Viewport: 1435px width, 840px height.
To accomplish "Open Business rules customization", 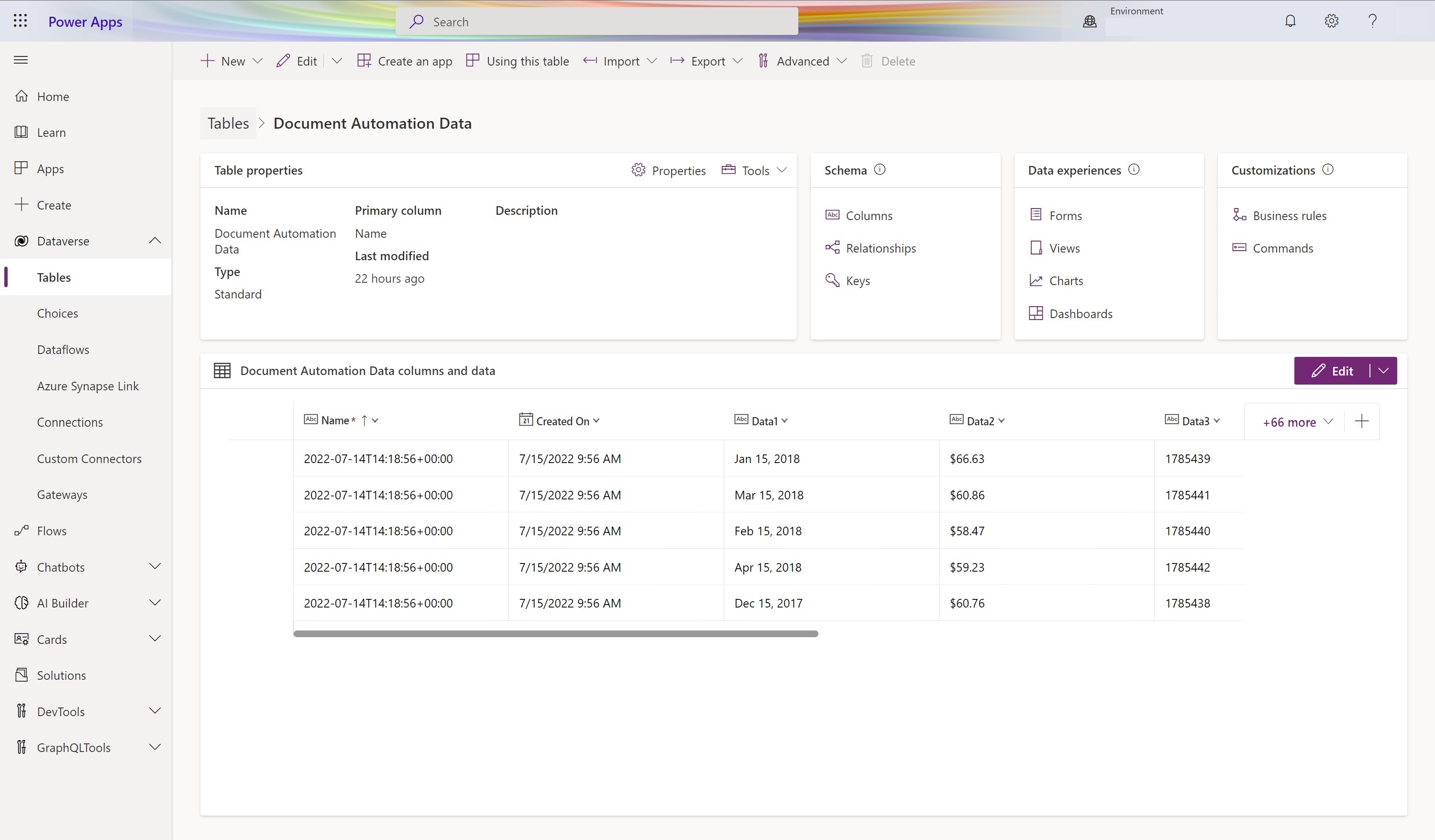I will [x=1279, y=215].
